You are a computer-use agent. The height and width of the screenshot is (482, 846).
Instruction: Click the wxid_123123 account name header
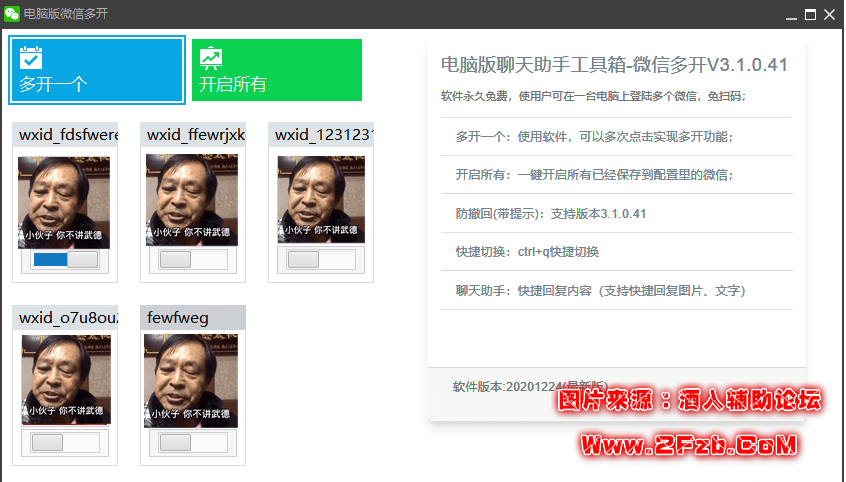321,134
